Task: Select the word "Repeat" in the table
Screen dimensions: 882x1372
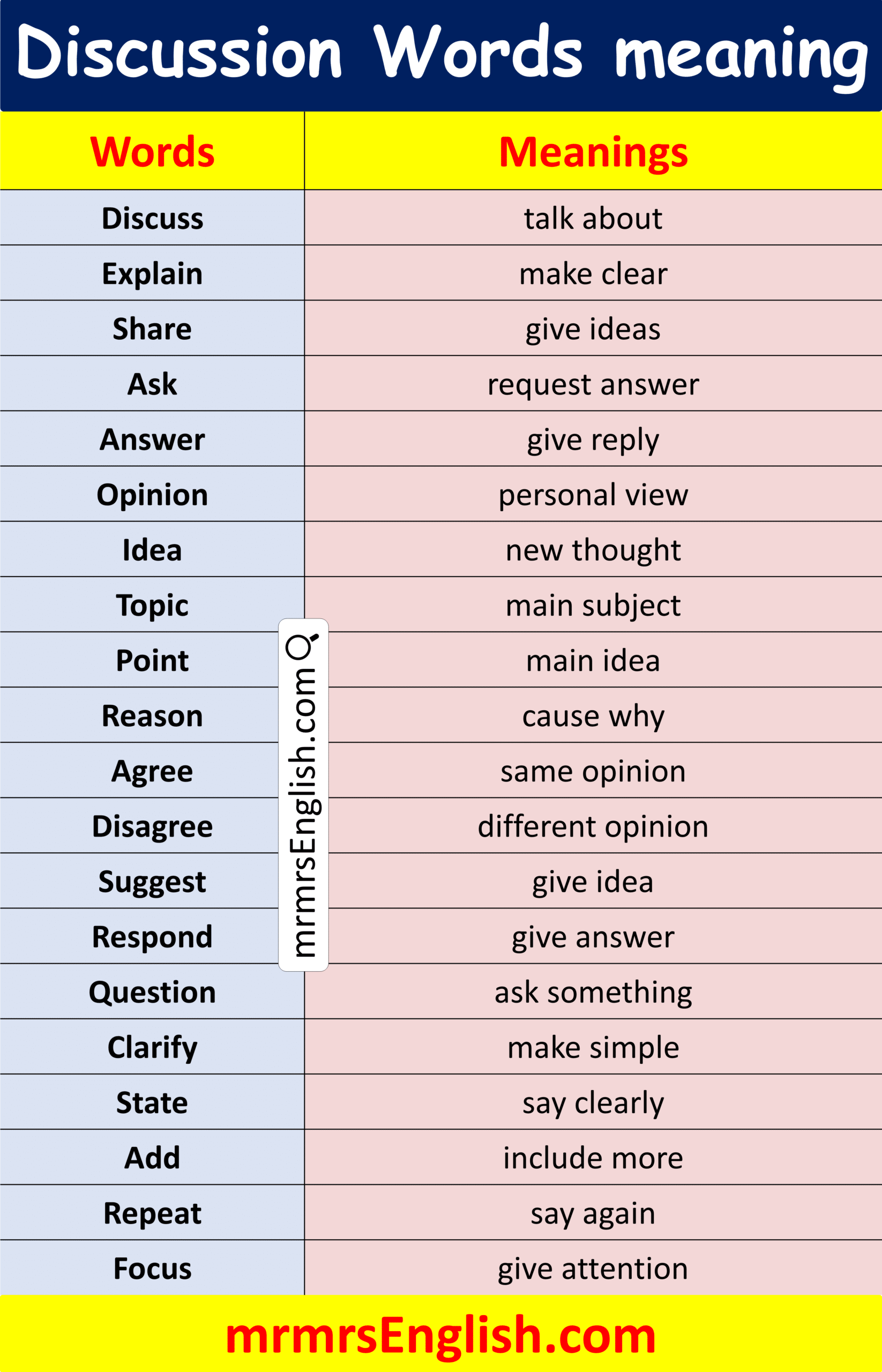Action: 152,1213
